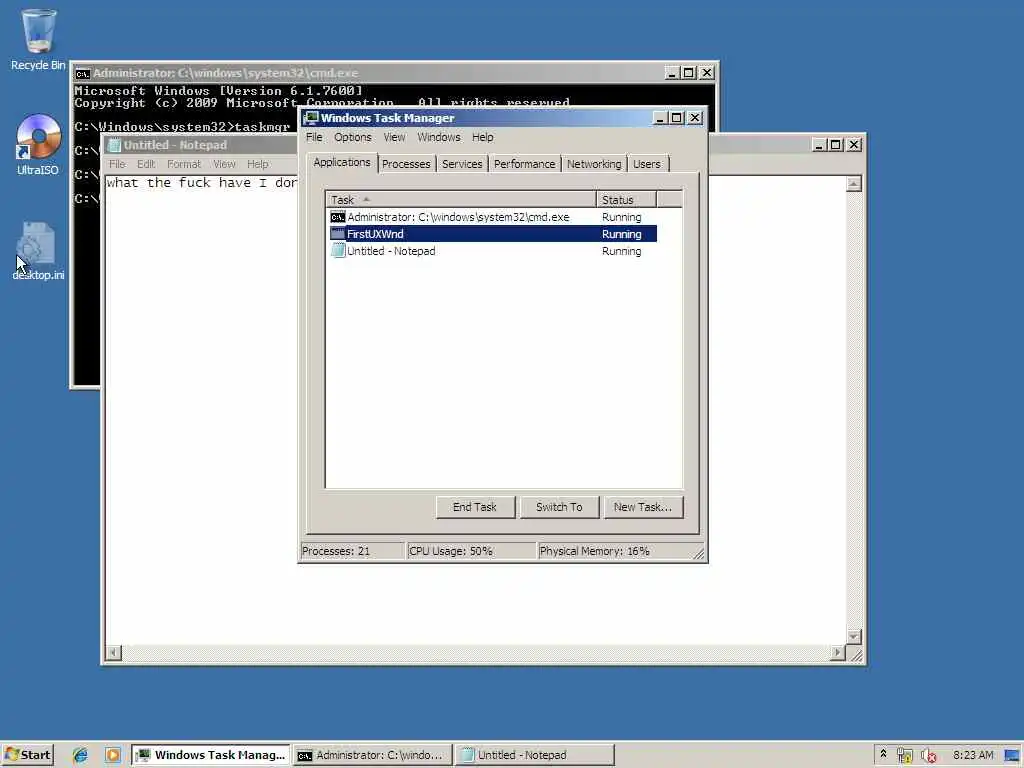The height and width of the screenshot is (768, 1024).
Task: Minimize the Windows Task Manager window
Action: click(660, 118)
